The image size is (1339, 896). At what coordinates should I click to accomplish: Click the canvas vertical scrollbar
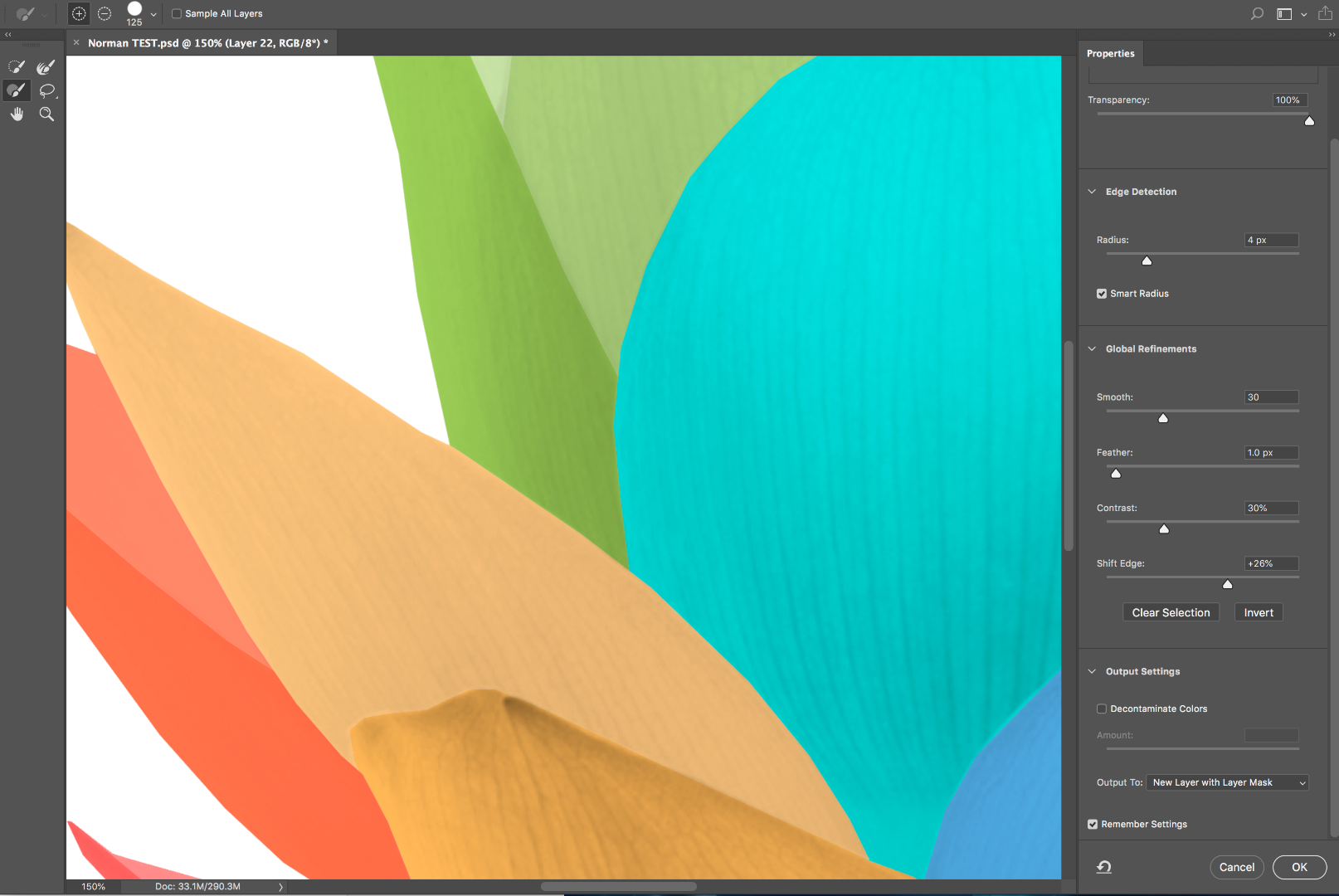pyautogui.click(x=1069, y=446)
